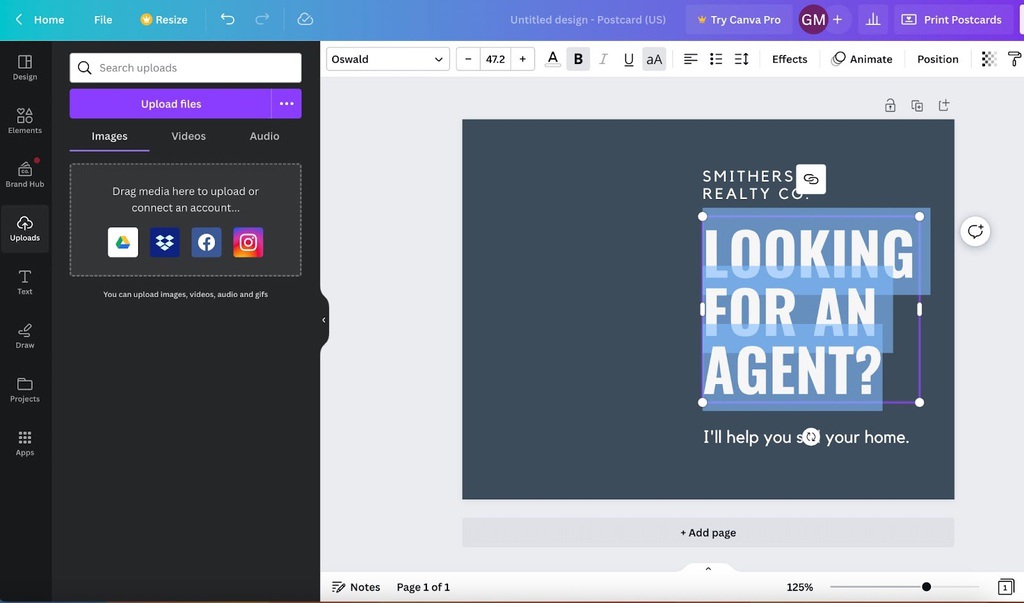The width and height of the screenshot is (1024, 603).
Task: Toggle italic formatting
Action: point(603,59)
